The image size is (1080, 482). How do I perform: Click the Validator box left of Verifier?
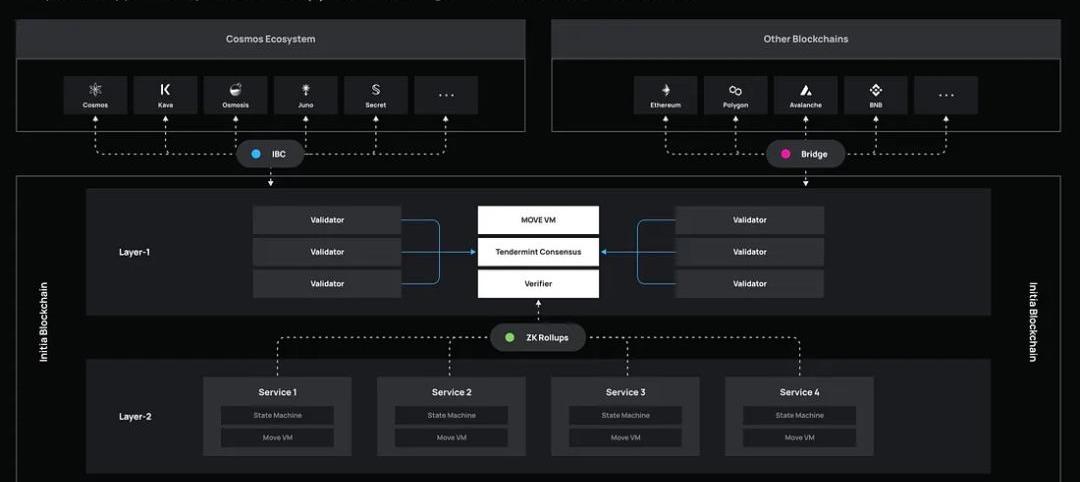click(327, 284)
